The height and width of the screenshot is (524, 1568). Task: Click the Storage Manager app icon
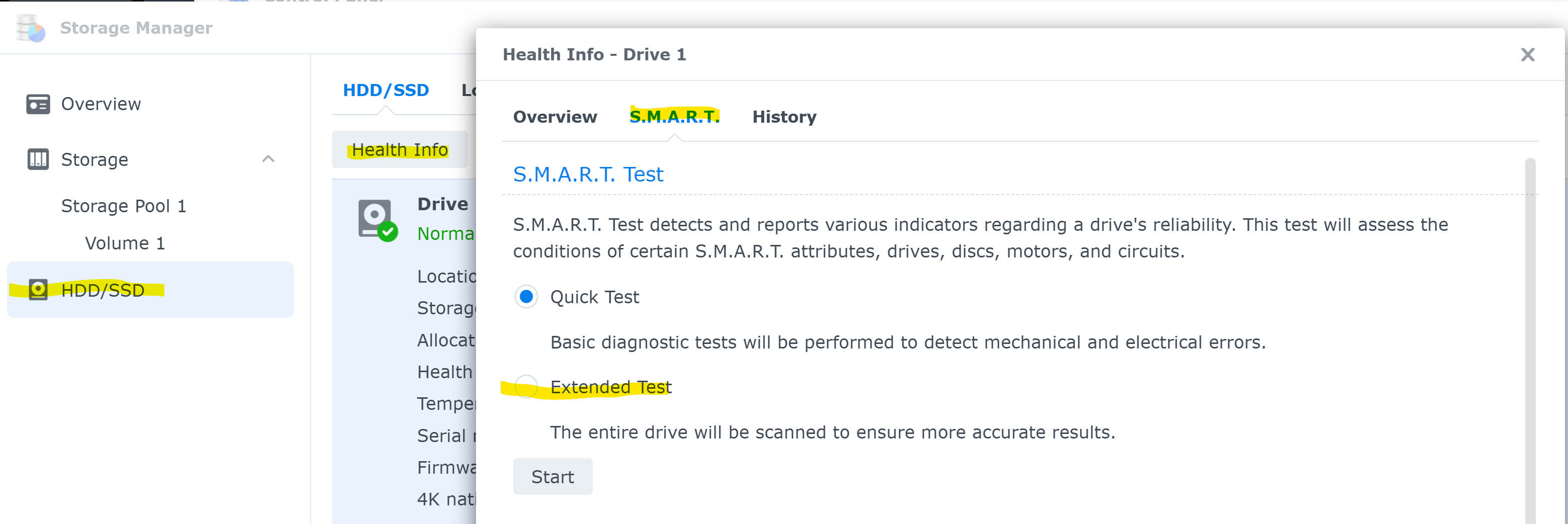[30, 28]
